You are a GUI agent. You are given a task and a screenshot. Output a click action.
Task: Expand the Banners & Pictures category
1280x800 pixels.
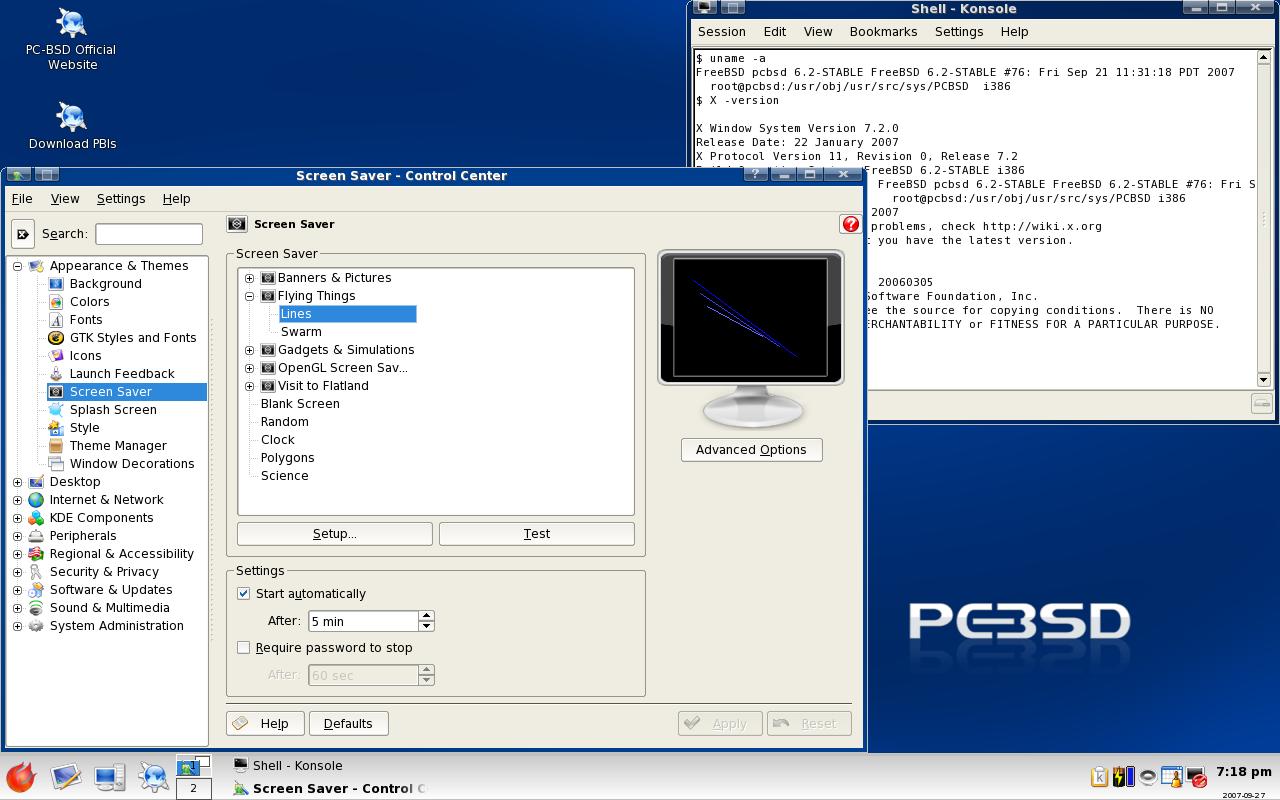point(250,278)
